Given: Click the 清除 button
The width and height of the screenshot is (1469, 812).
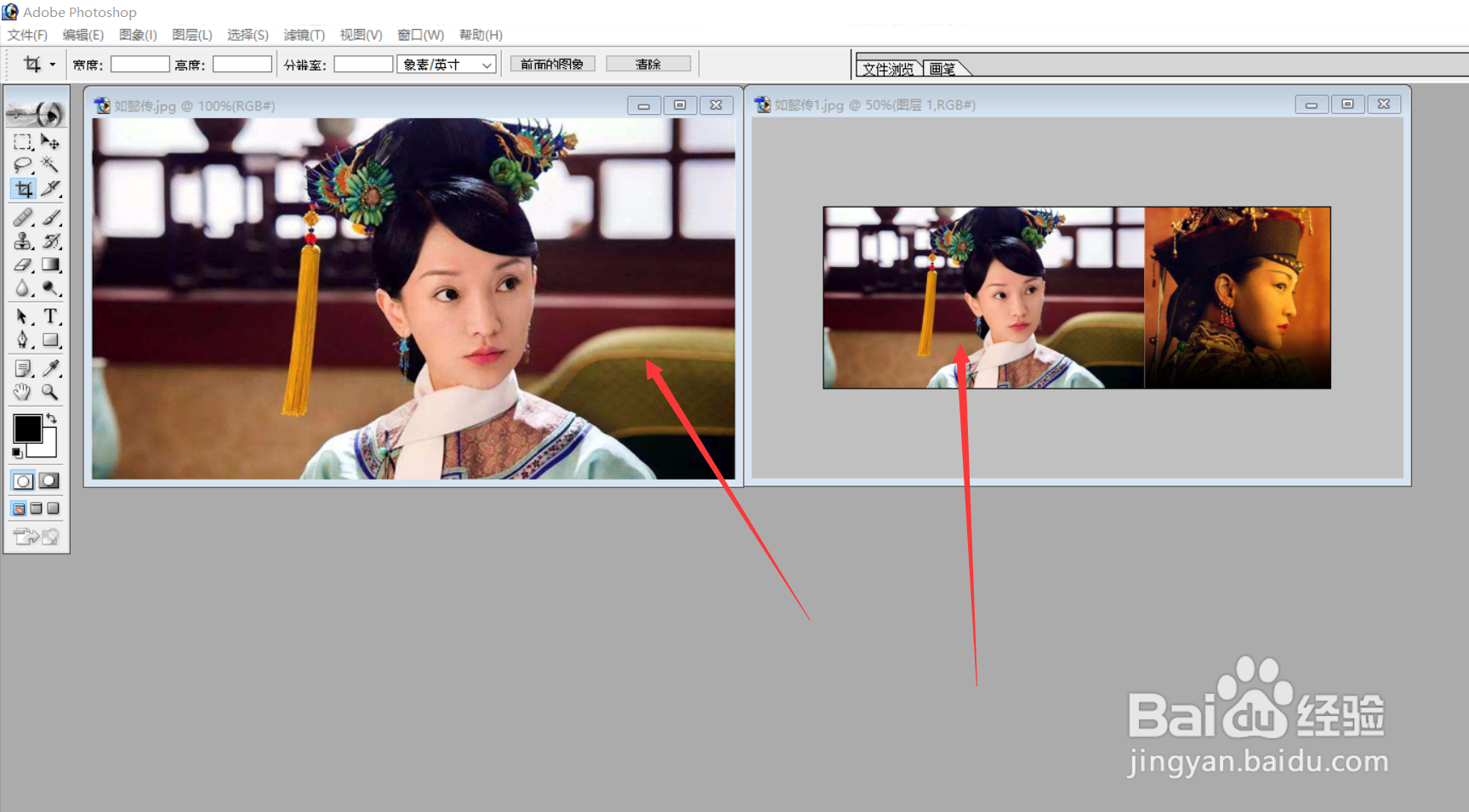Looking at the screenshot, I should 648,64.
